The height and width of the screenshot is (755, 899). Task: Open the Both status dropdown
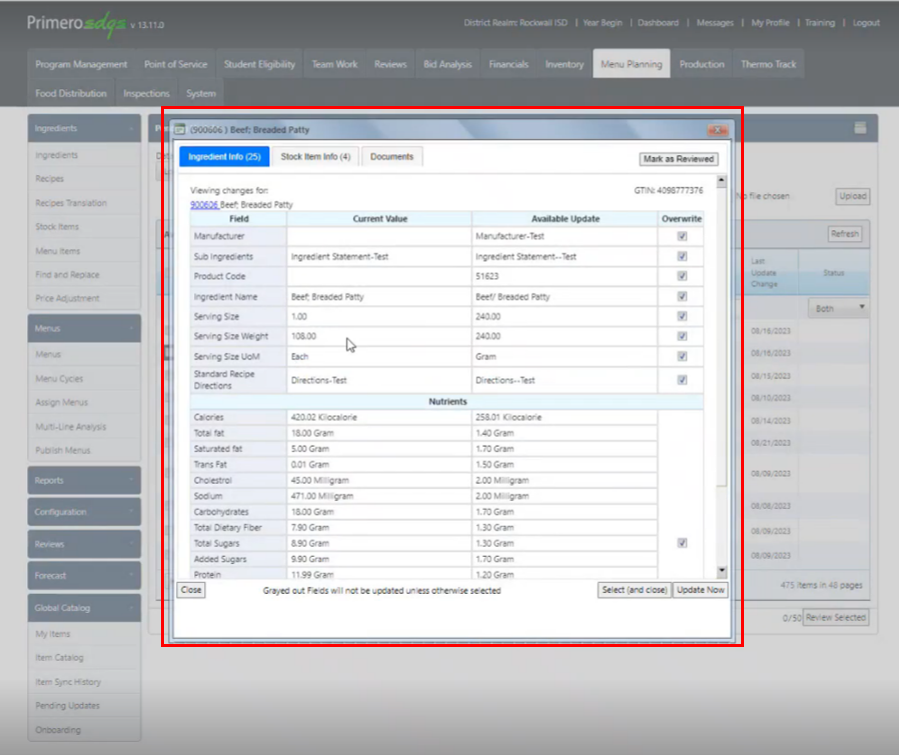click(x=840, y=309)
